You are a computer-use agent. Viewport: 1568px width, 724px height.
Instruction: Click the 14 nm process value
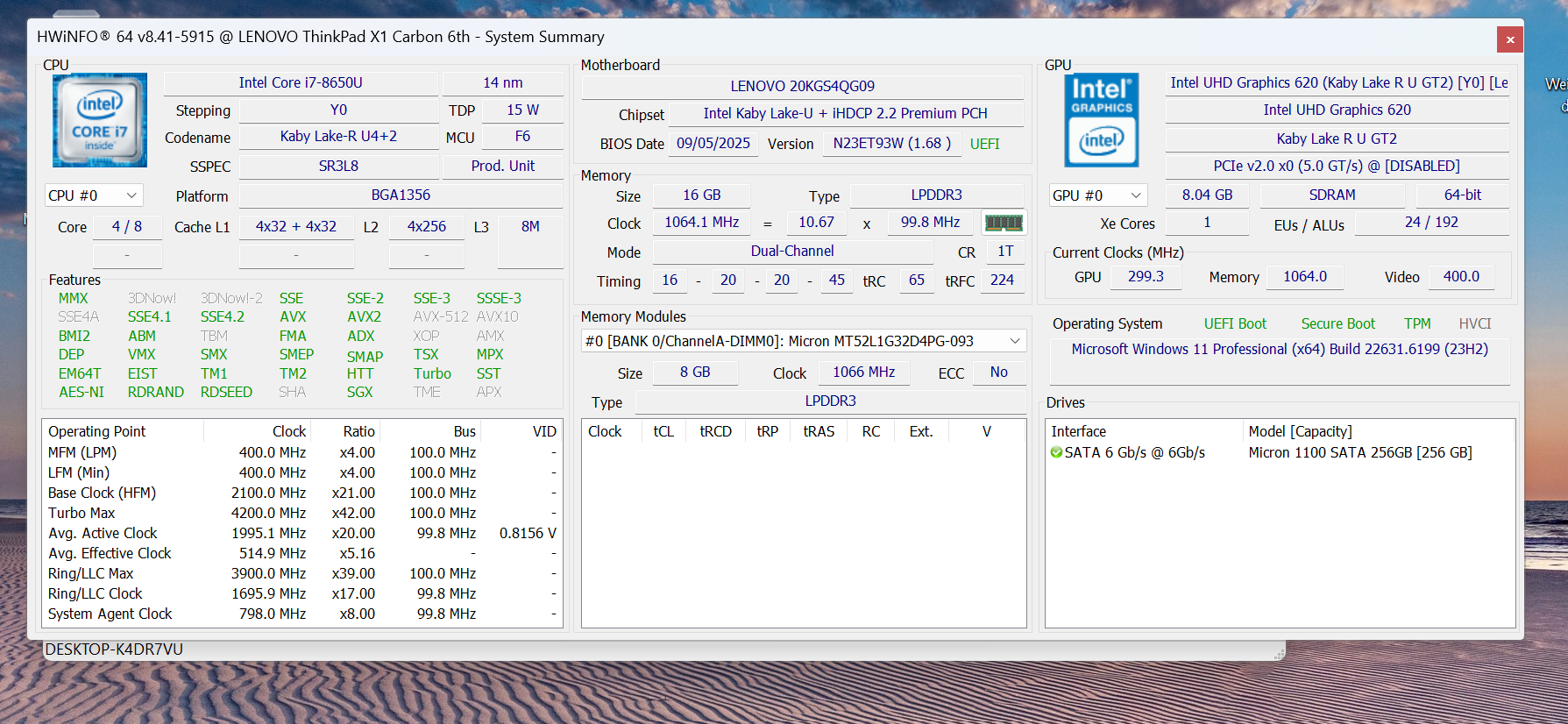[503, 83]
